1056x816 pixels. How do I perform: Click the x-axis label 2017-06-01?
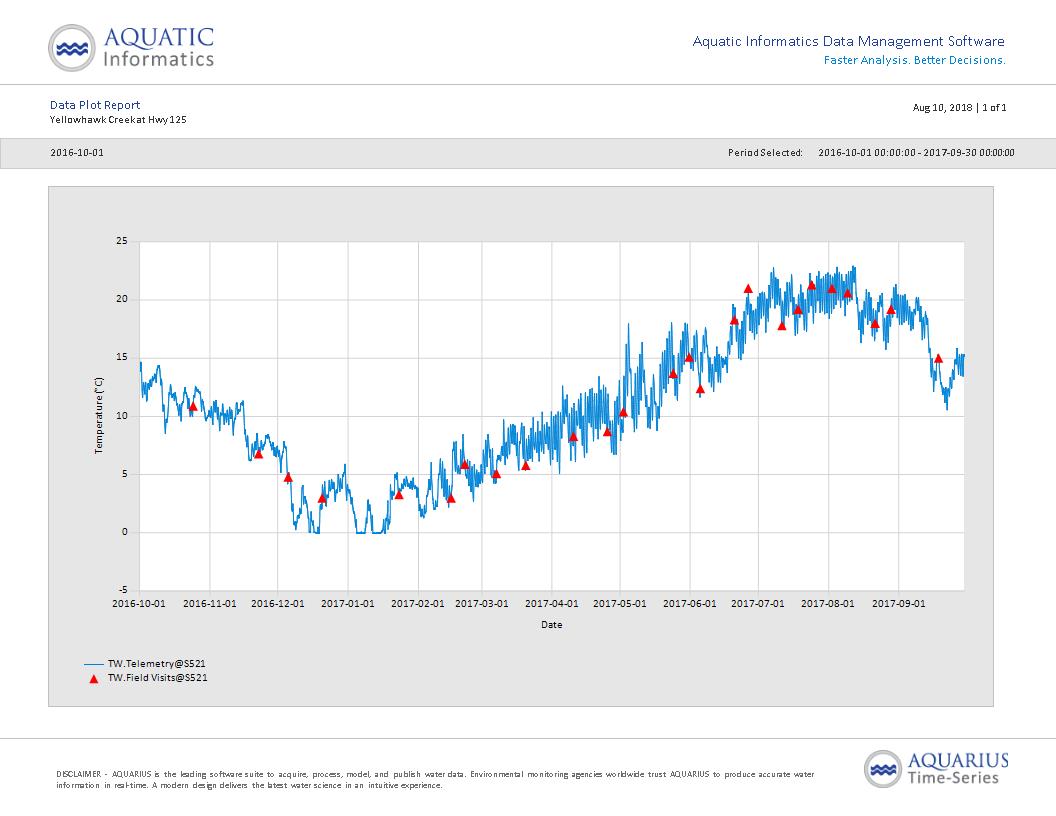pyautogui.click(x=690, y=603)
